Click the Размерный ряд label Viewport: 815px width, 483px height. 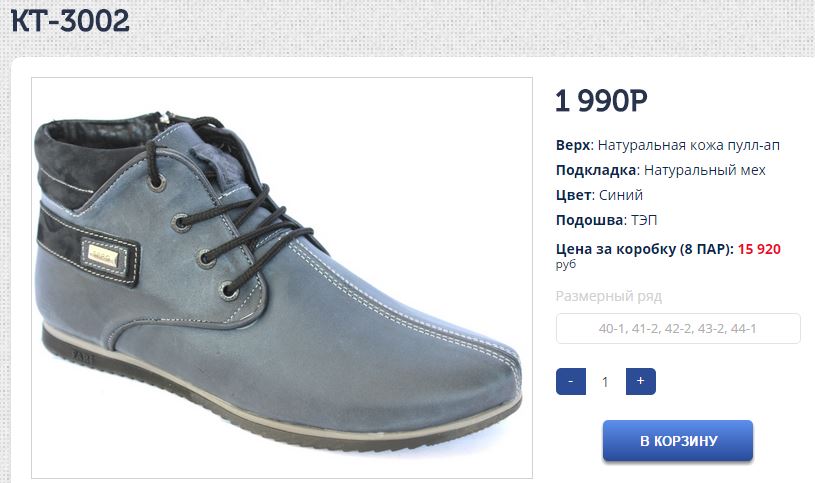pyautogui.click(x=609, y=296)
